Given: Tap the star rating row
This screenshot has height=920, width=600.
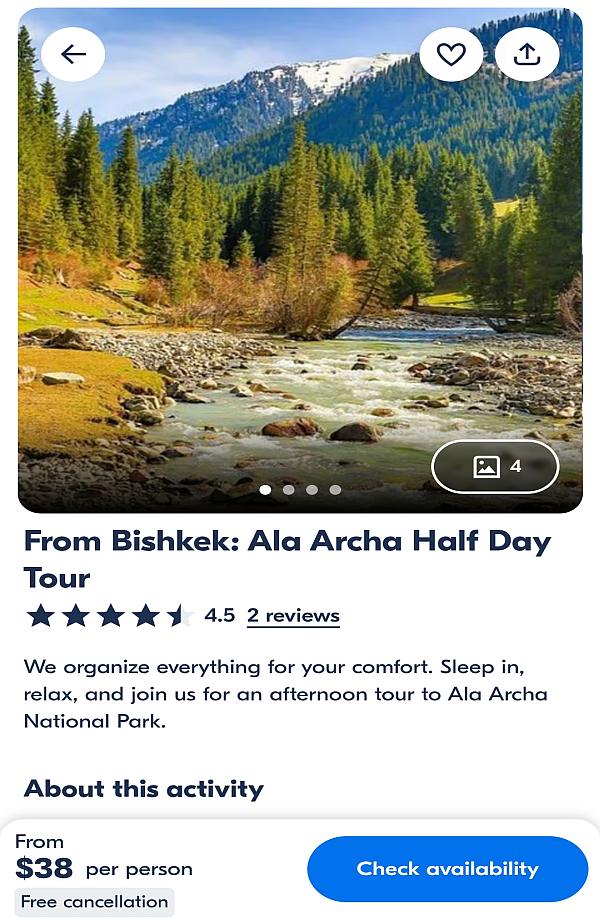Looking at the screenshot, I should click(110, 615).
